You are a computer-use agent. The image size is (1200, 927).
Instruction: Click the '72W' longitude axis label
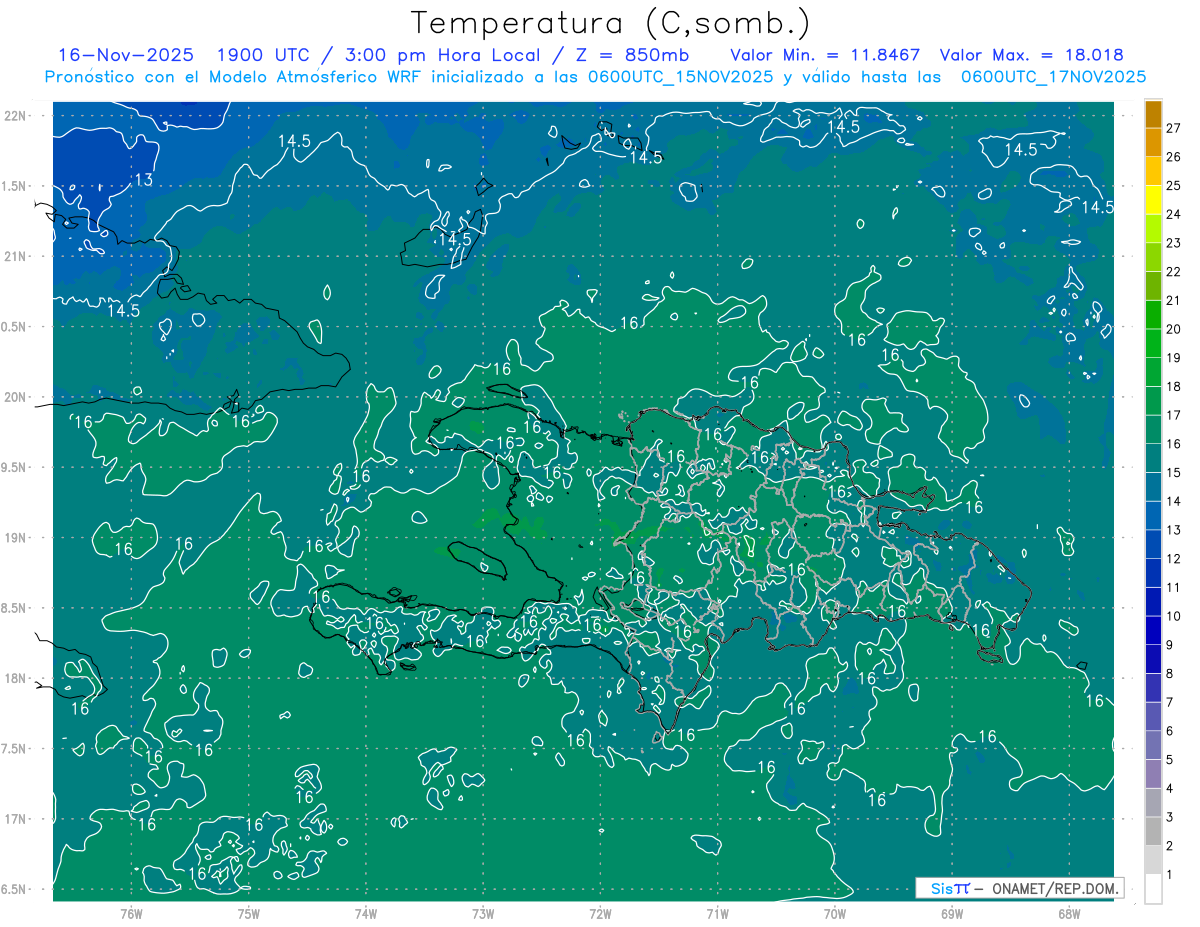pos(600,913)
